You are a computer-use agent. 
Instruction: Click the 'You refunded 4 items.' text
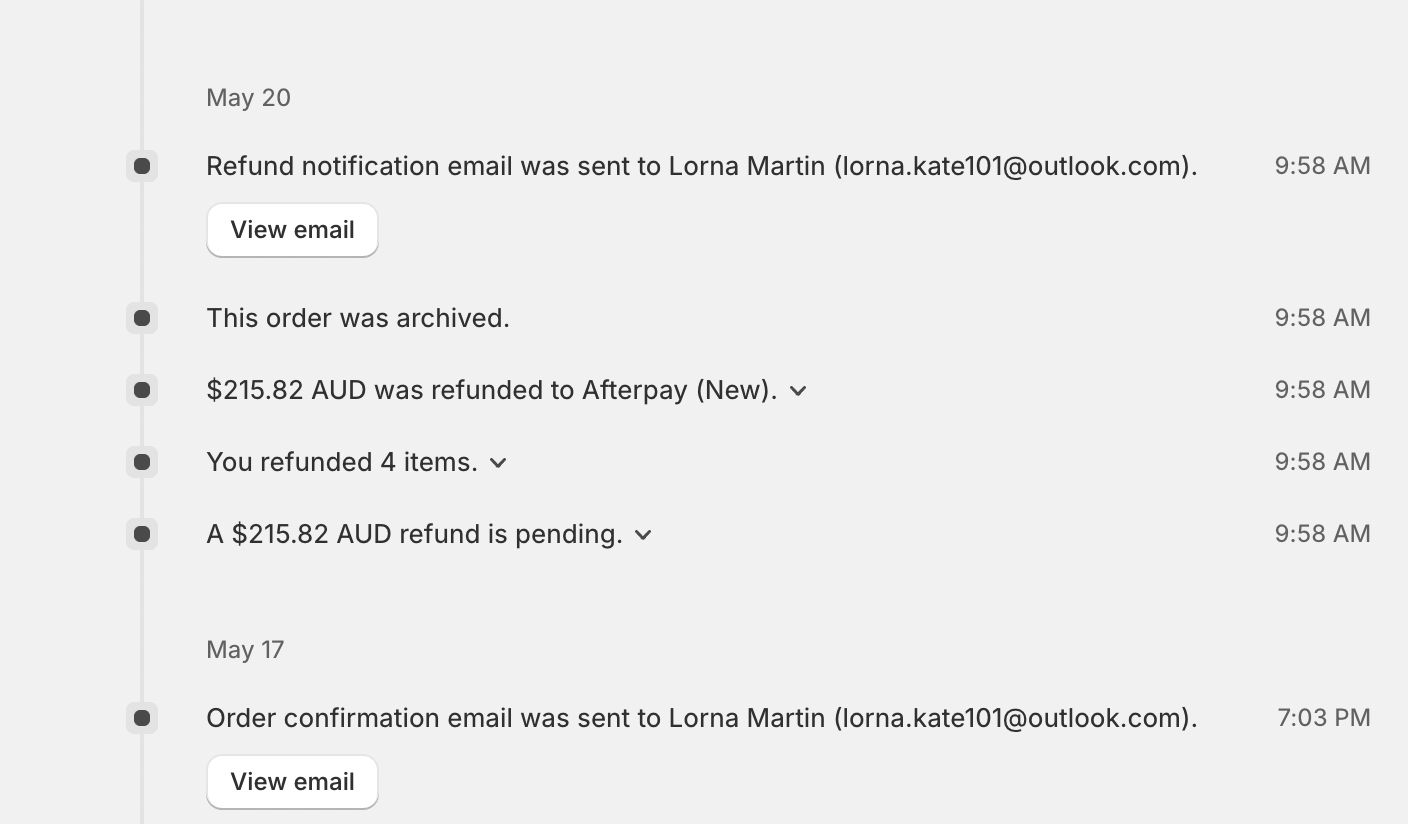(341, 462)
